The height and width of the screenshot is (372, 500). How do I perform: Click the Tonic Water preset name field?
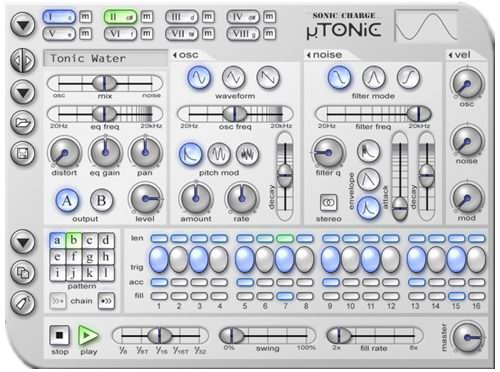click(x=105, y=59)
